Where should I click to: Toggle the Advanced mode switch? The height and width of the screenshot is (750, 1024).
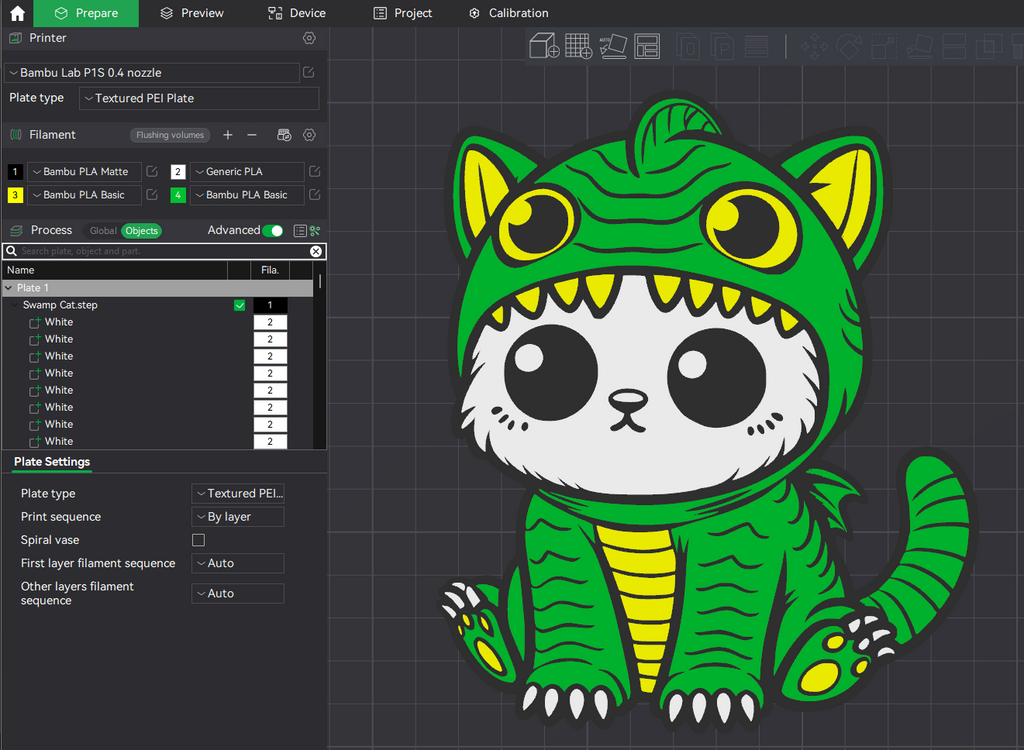273,231
